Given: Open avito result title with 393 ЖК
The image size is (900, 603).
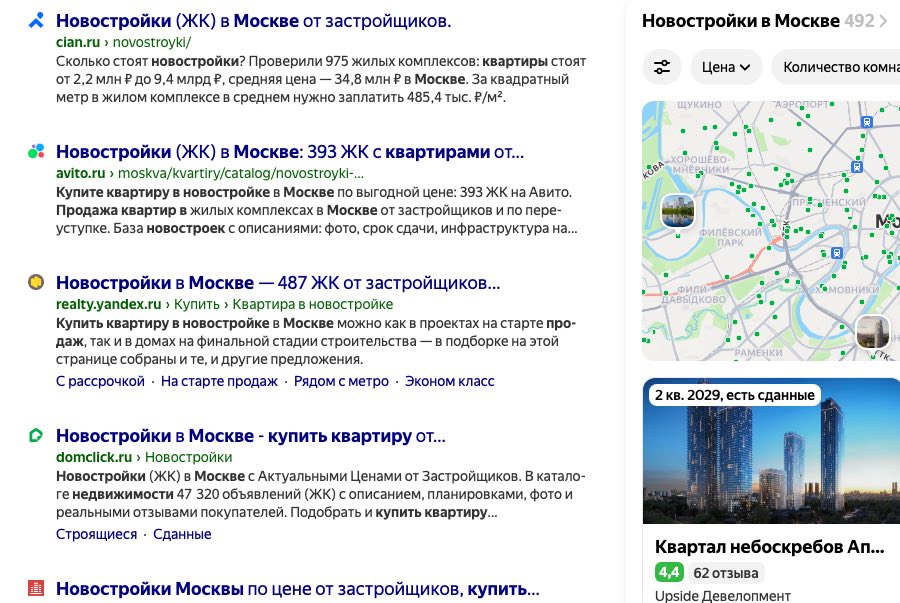Looking at the screenshot, I should [290, 152].
